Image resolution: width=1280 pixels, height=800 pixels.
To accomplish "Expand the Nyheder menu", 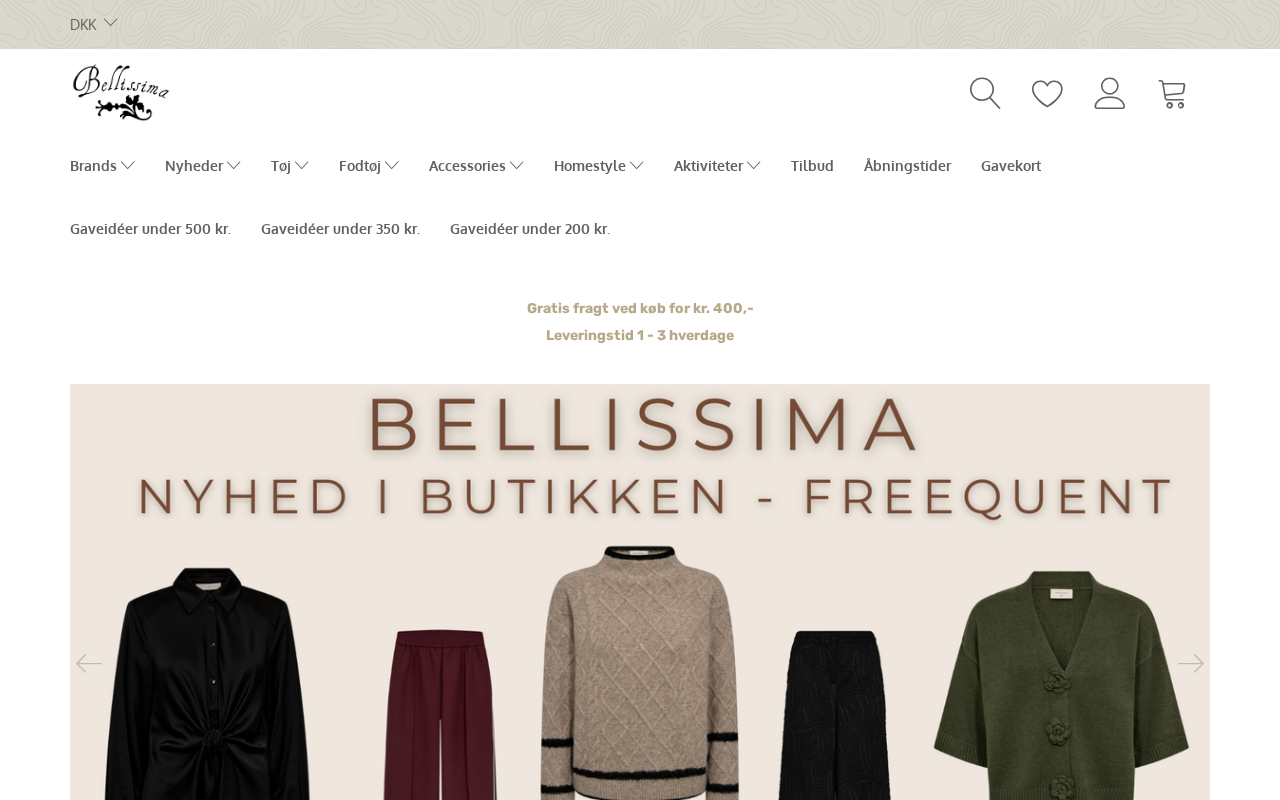I will 203,166.
